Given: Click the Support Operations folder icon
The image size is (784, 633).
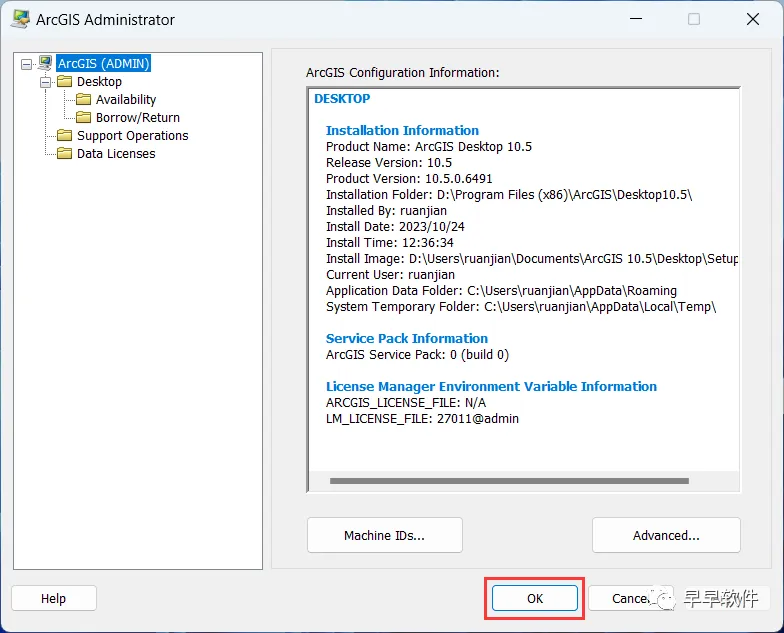Looking at the screenshot, I should [64, 136].
